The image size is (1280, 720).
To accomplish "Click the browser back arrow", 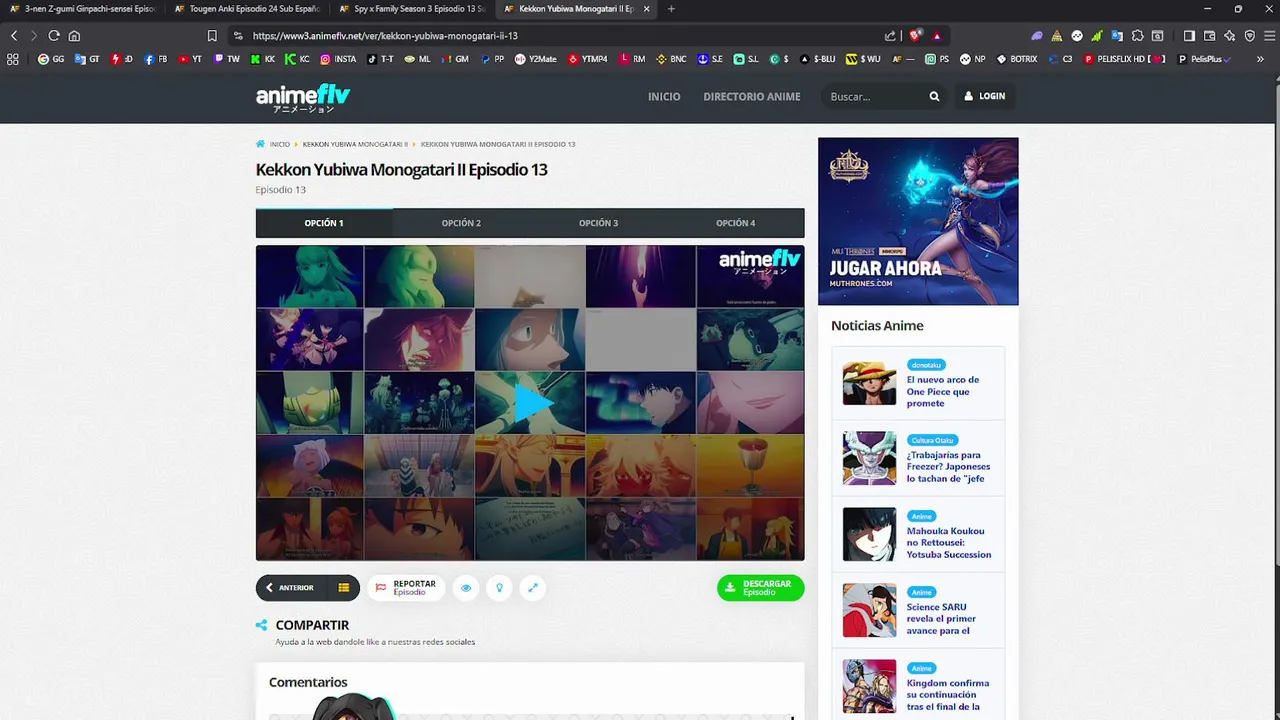I will pyautogui.click(x=14, y=36).
